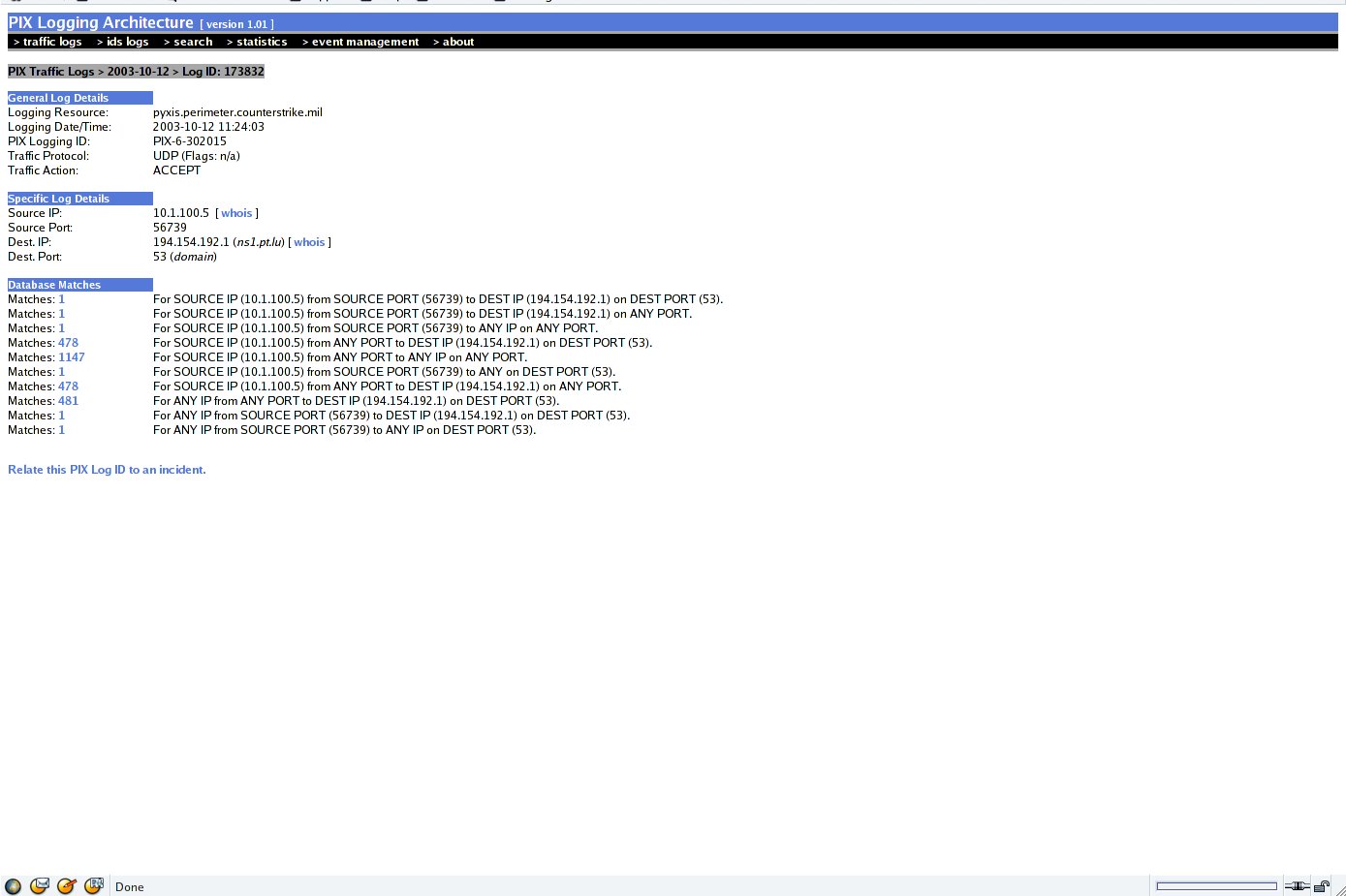Open the Navigator browser icon in status bar
This screenshot has width=1346, height=896.
click(13, 886)
